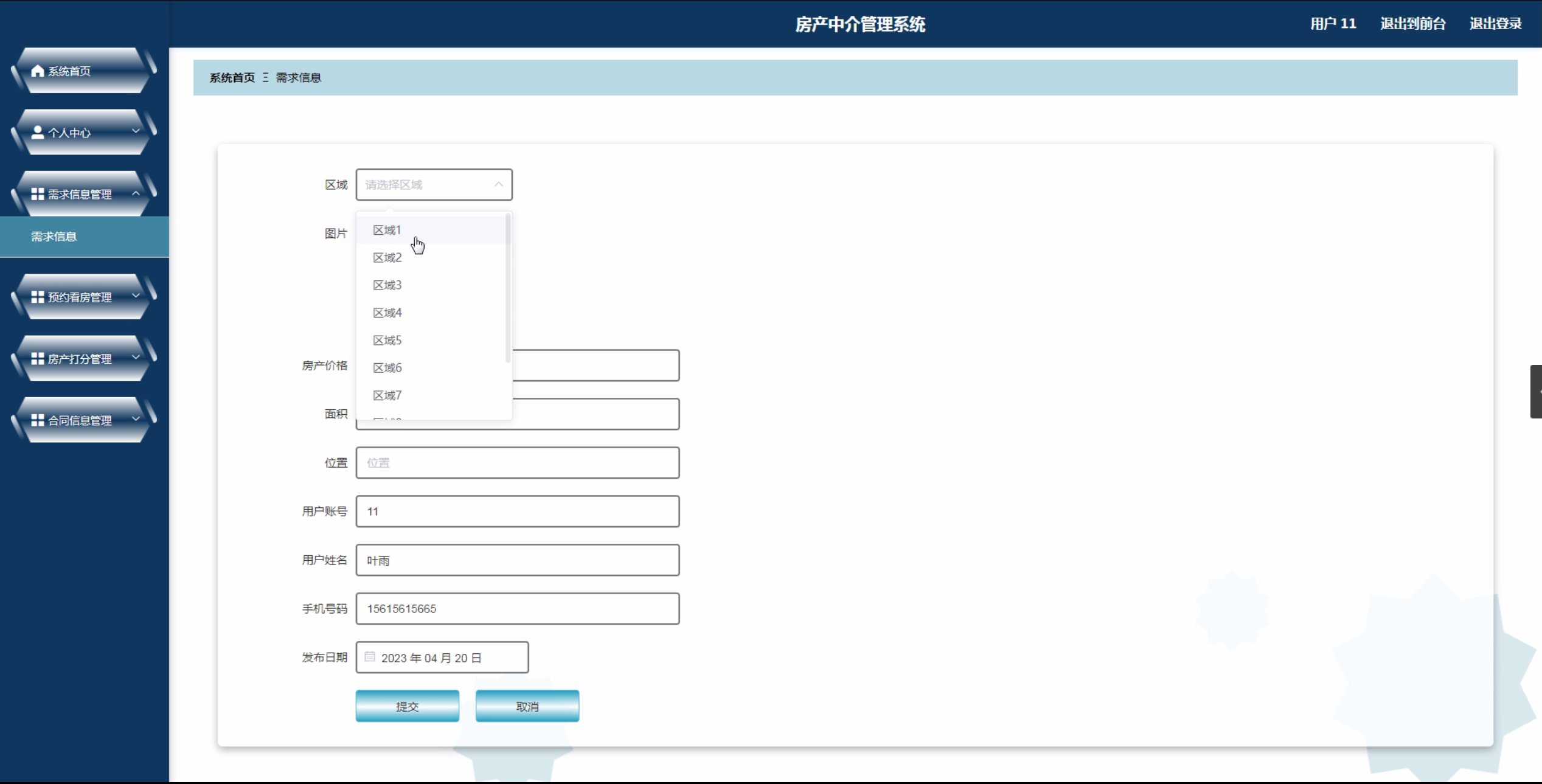Expand the 合同信息管理 menu chevron
1542x784 pixels.
136,419
